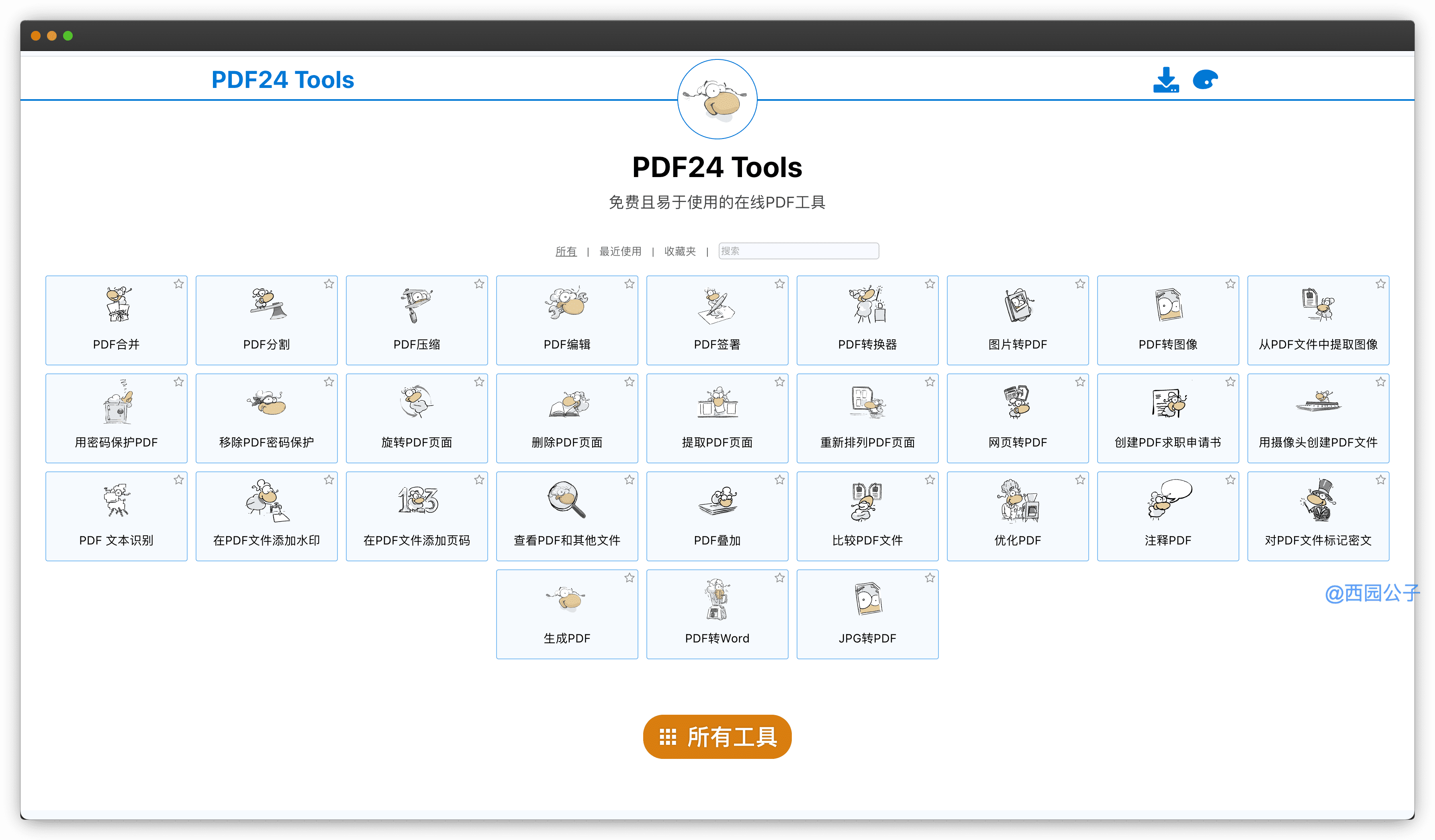Toggle the favorite star on PDF压缩
This screenshot has height=840, width=1435.
480,284
